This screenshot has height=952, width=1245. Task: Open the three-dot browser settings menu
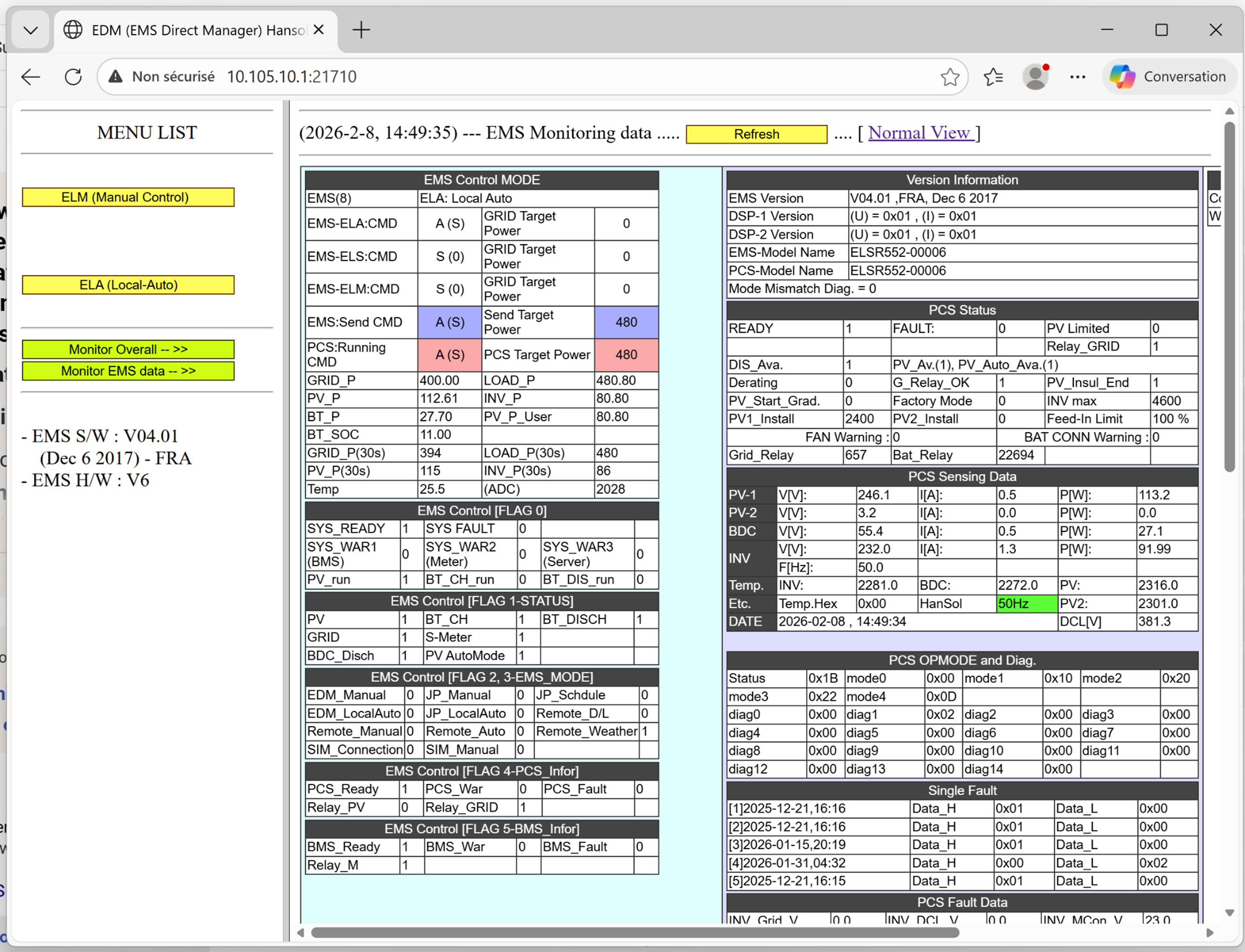point(1077,76)
